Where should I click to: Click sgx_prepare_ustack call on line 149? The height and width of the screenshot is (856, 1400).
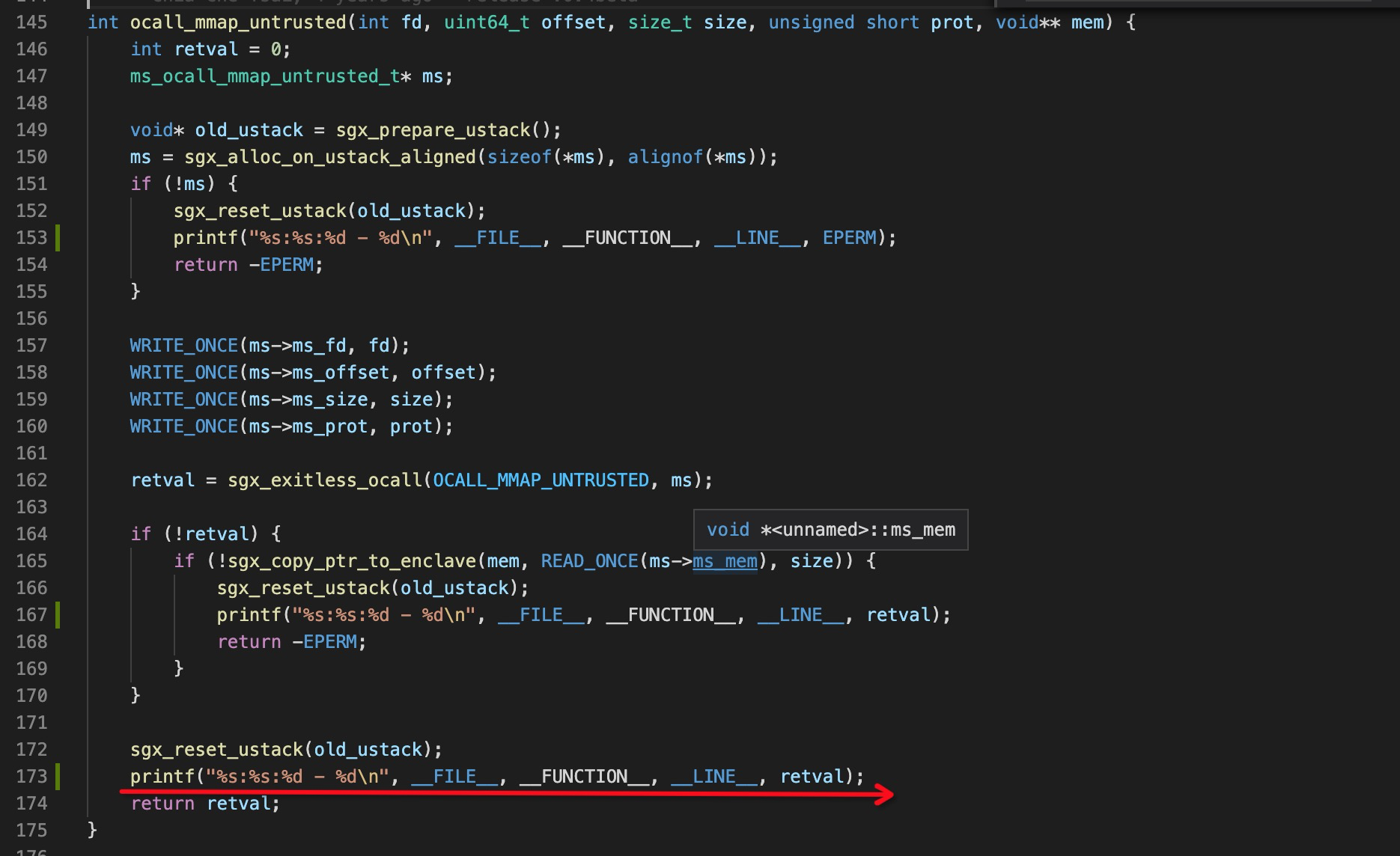(x=433, y=130)
